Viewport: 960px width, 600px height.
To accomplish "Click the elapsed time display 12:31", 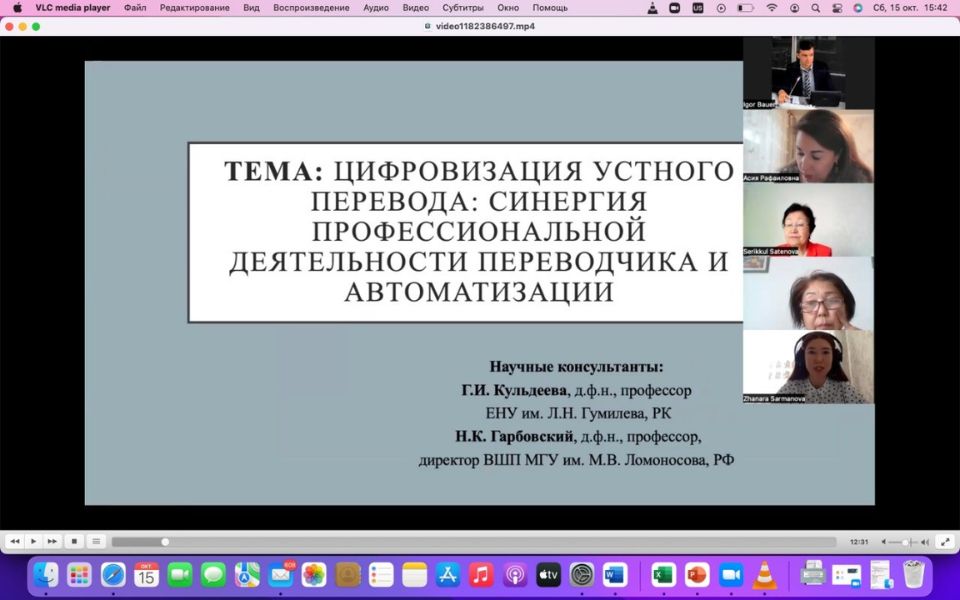I will [857, 542].
